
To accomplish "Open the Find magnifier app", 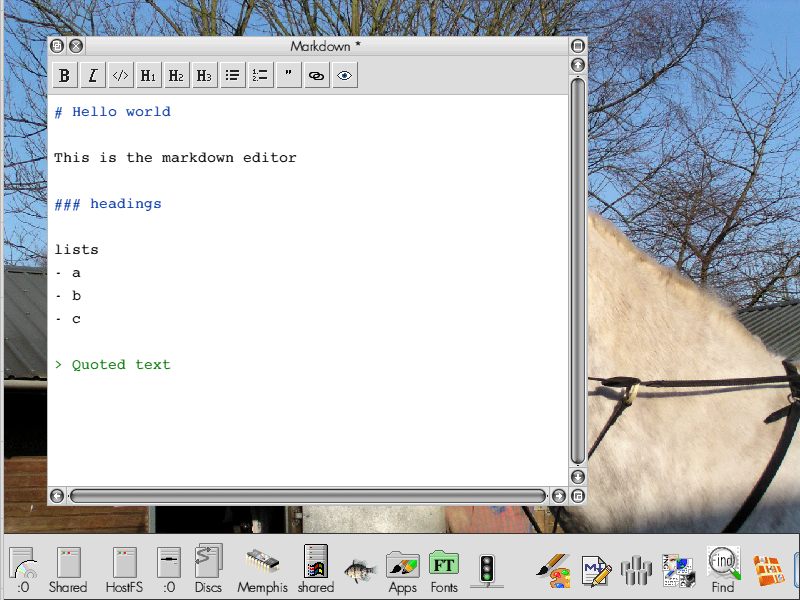I will pos(723,570).
